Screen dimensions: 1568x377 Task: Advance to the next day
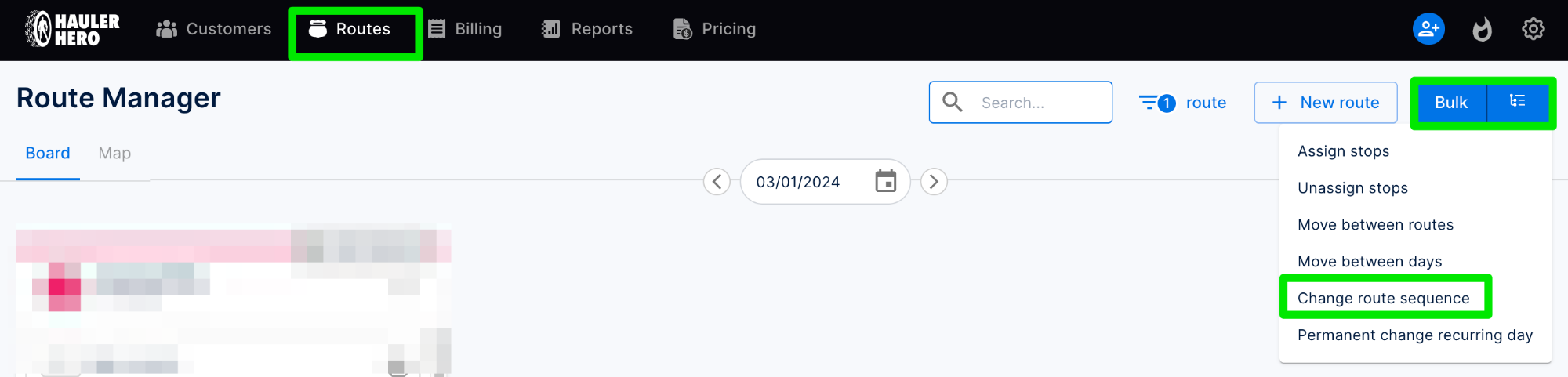coord(934,182)
